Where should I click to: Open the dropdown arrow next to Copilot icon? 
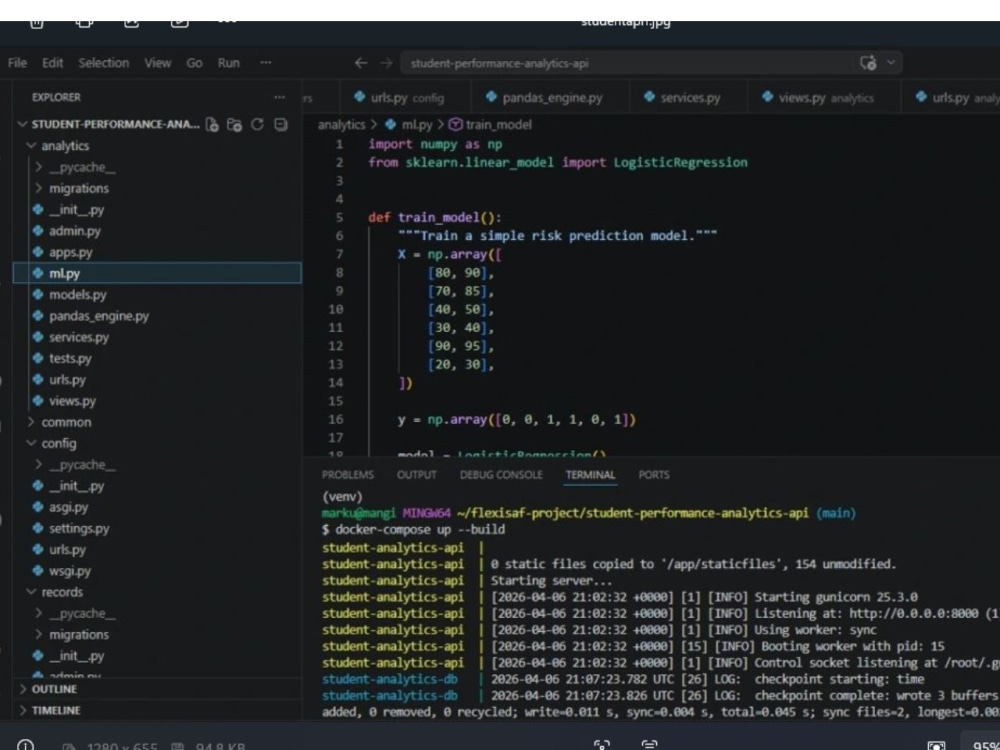coord(891,62)
